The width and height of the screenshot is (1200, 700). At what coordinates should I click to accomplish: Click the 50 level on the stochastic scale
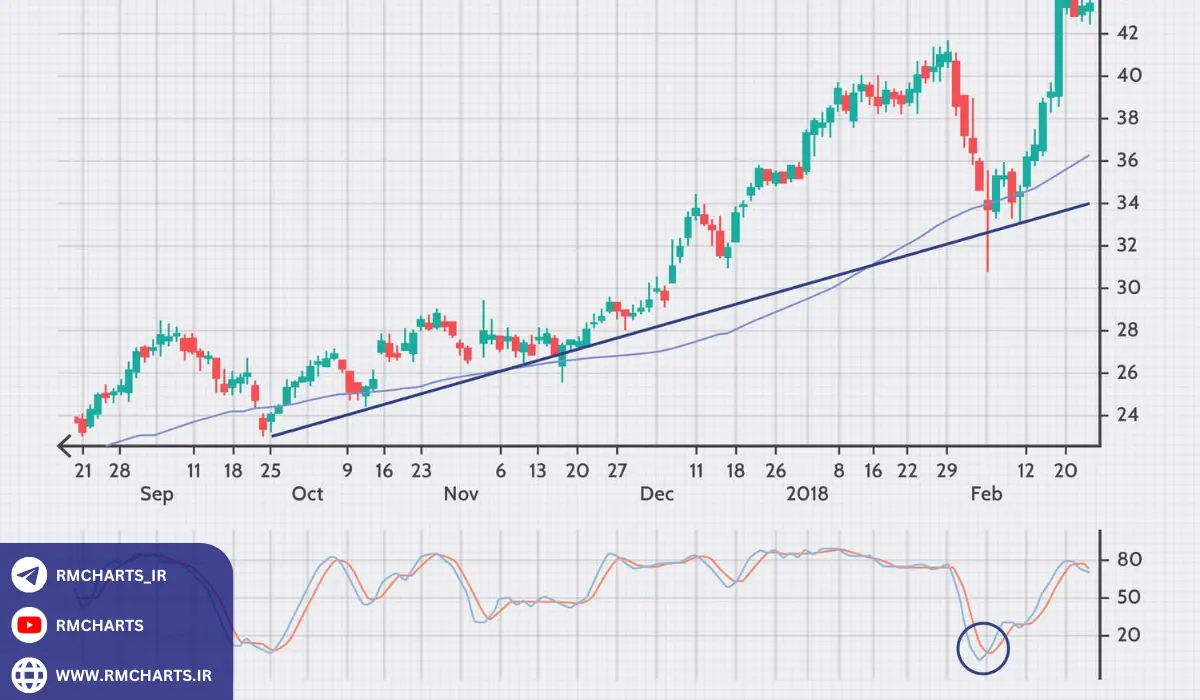point(1128,597)
